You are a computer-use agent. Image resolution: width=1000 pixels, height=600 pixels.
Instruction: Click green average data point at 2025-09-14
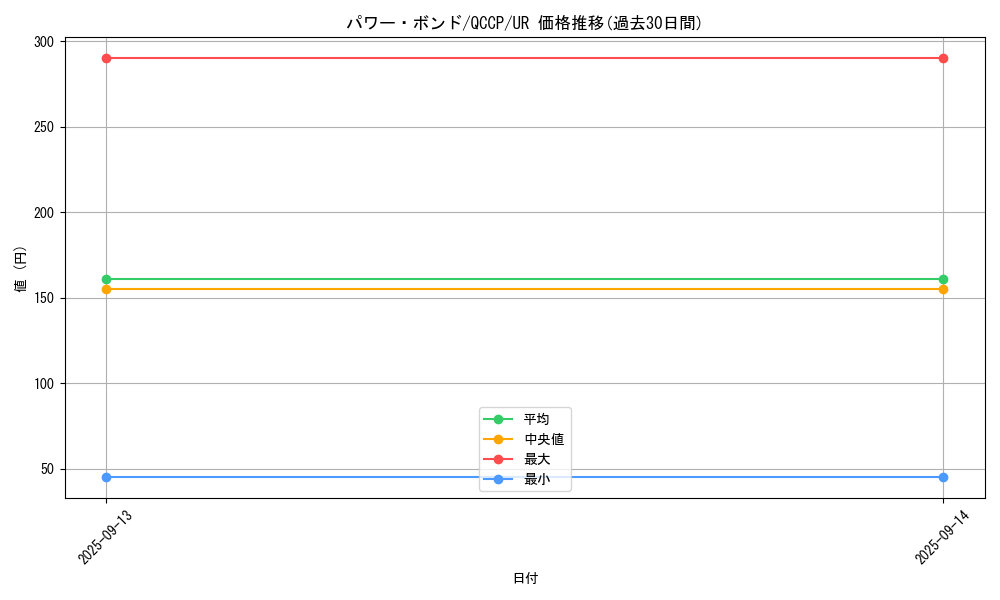coord(943,279)
